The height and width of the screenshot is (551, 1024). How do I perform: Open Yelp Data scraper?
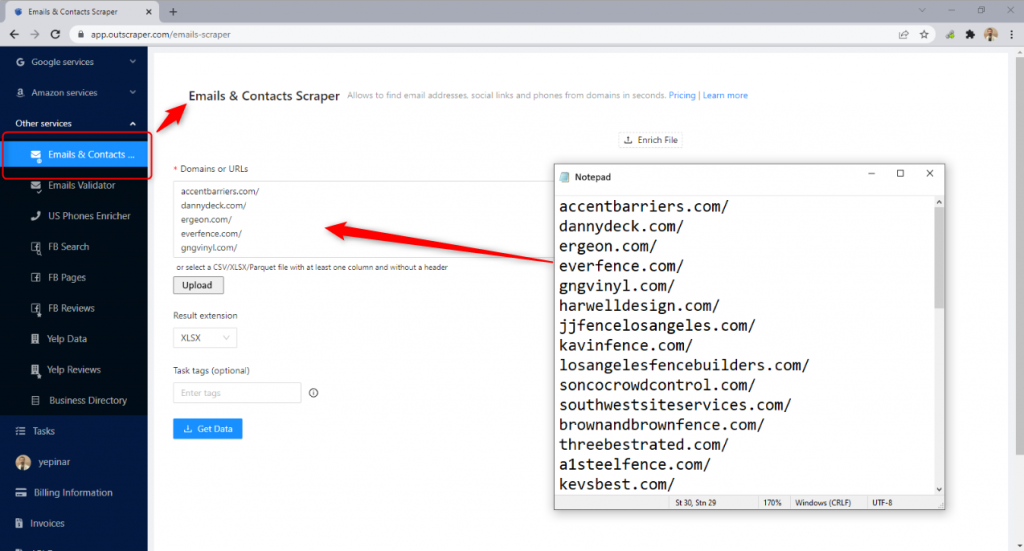tap(66, 339)
